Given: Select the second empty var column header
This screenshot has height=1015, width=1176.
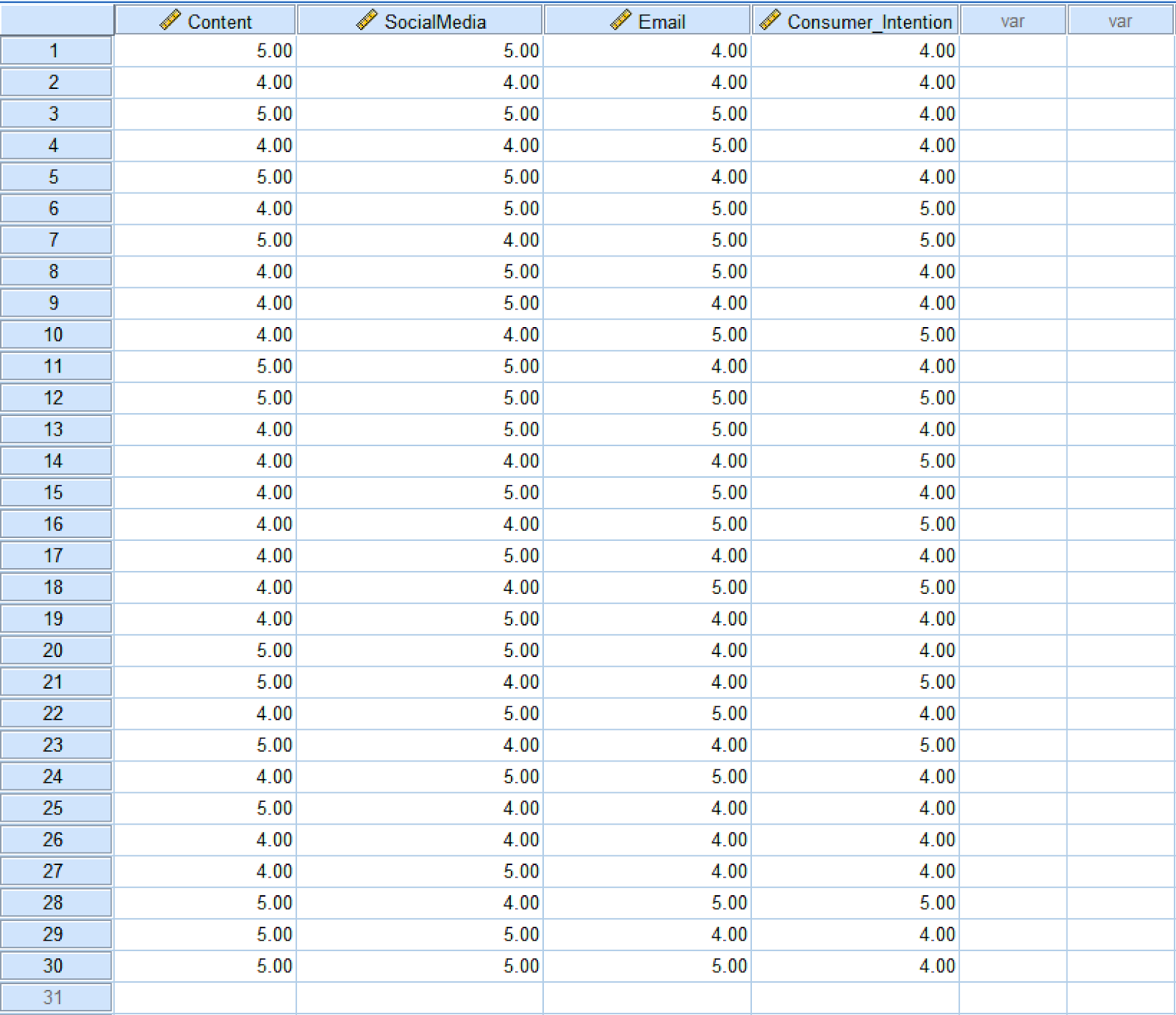Looking at the screenshot, I should pyautogui.click(x=1120, y=21).
